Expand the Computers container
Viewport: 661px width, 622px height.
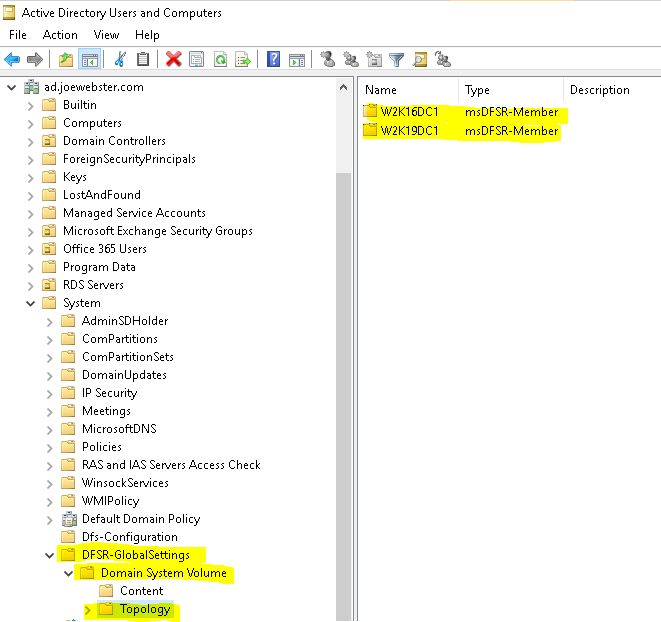tap(30, 124)
